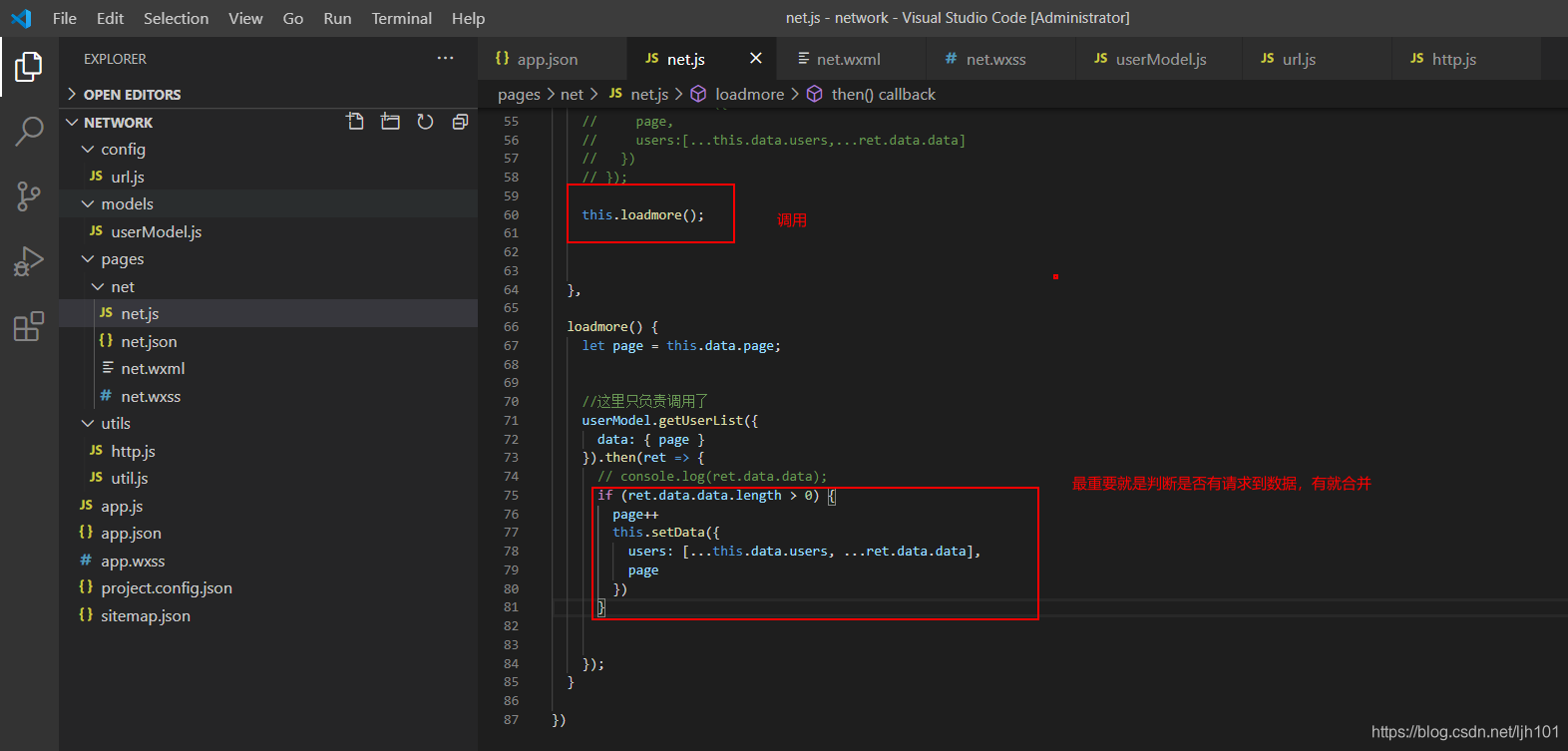Collapse all folders in explorer
Viewport: 1568px width, 751px height.
[x=460, y=122]
